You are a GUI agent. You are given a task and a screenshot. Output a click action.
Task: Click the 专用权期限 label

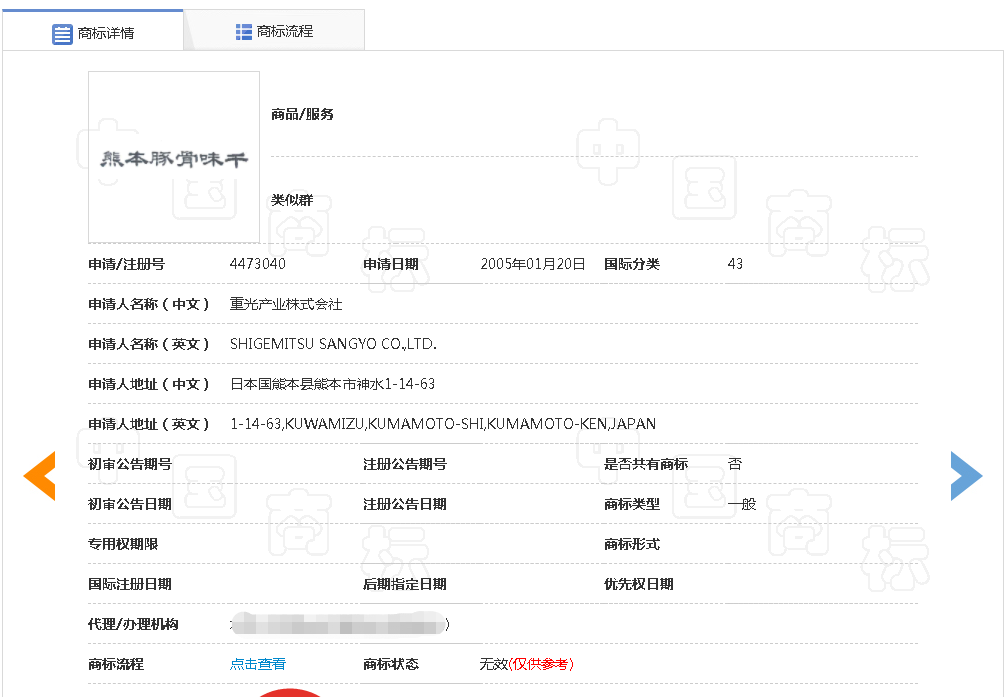click(122, 544)
